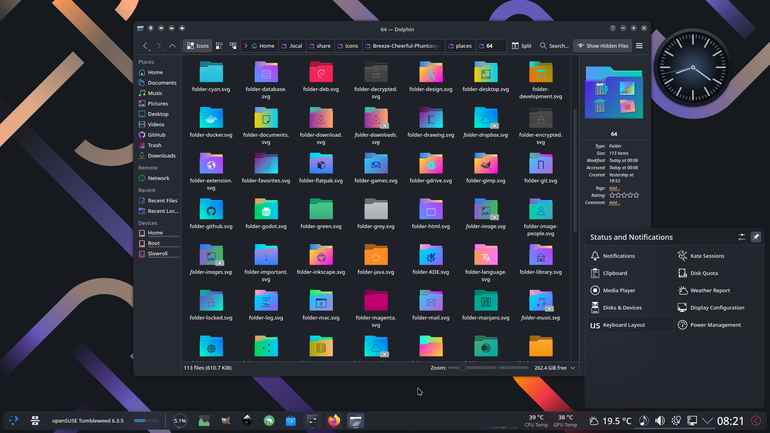The height and width of the screenshot is (433, 770).
Task: Select the places breadcrumb
Action: pyautogui.click(x=460, y=46)
